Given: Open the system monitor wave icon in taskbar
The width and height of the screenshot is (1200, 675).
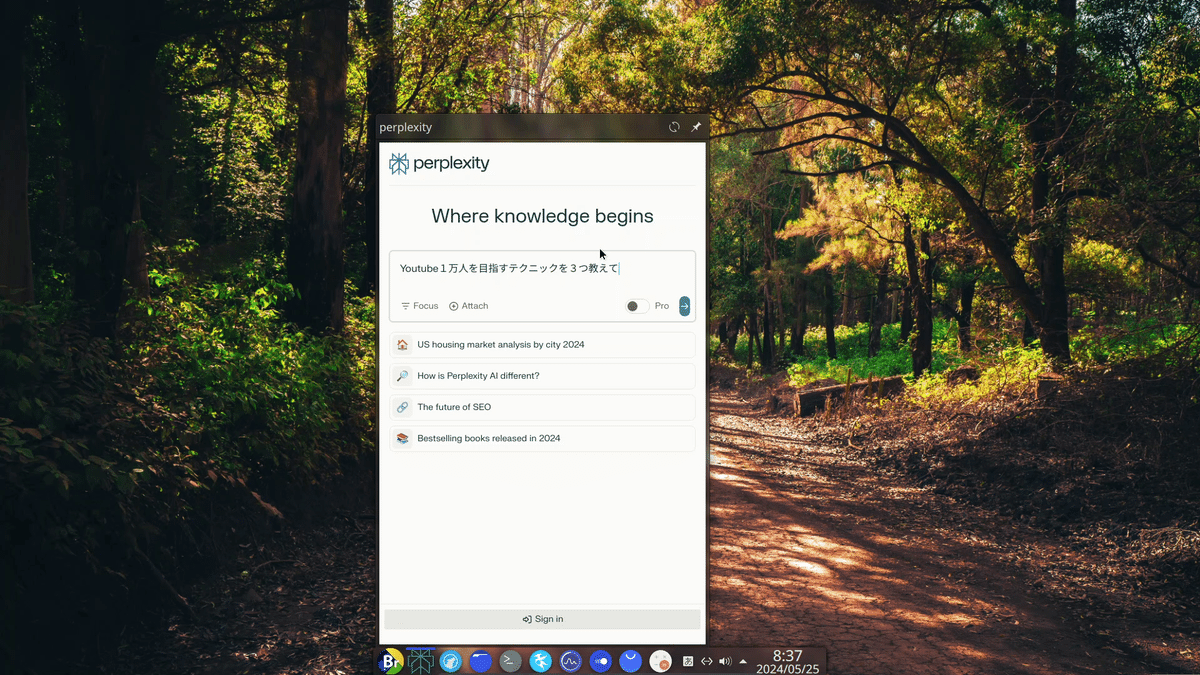Looking at the screenshot, I should coord(570,661).
